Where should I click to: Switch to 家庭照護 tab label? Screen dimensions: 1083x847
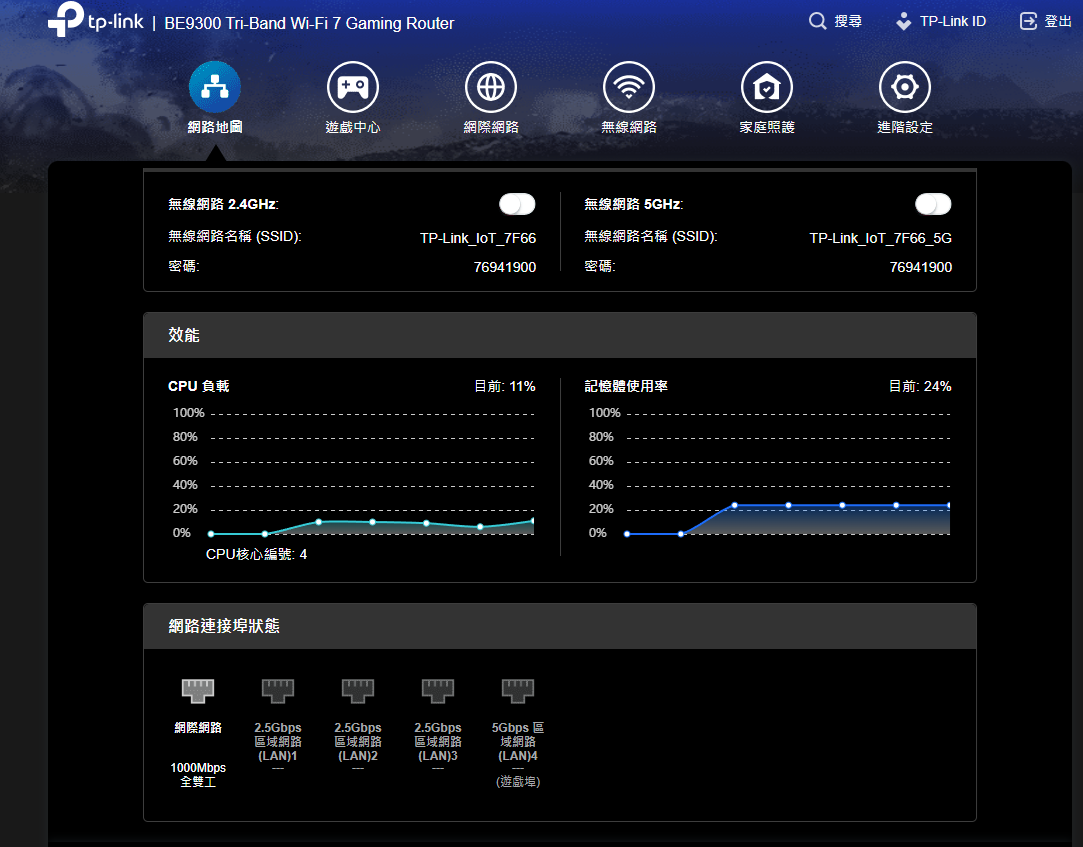point(767,127)
